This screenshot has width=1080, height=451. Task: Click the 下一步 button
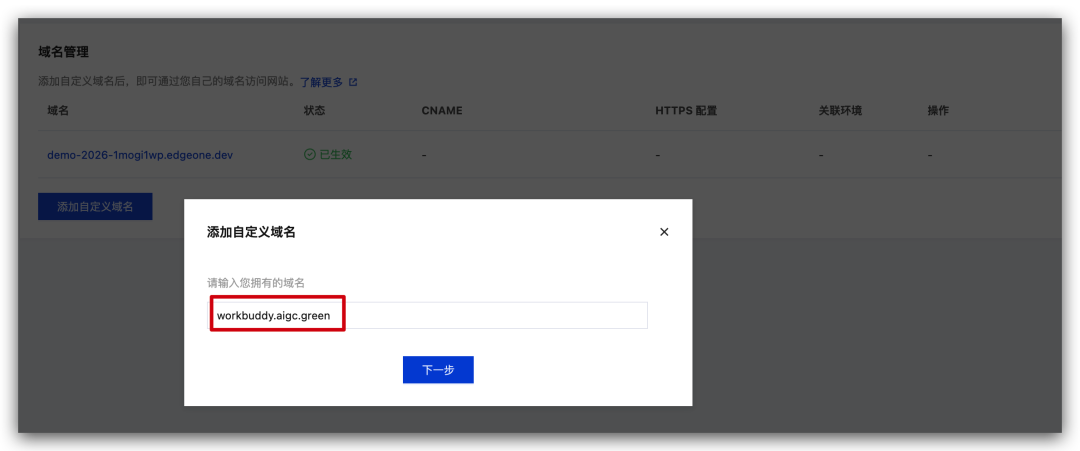click(x=438, y=370)
